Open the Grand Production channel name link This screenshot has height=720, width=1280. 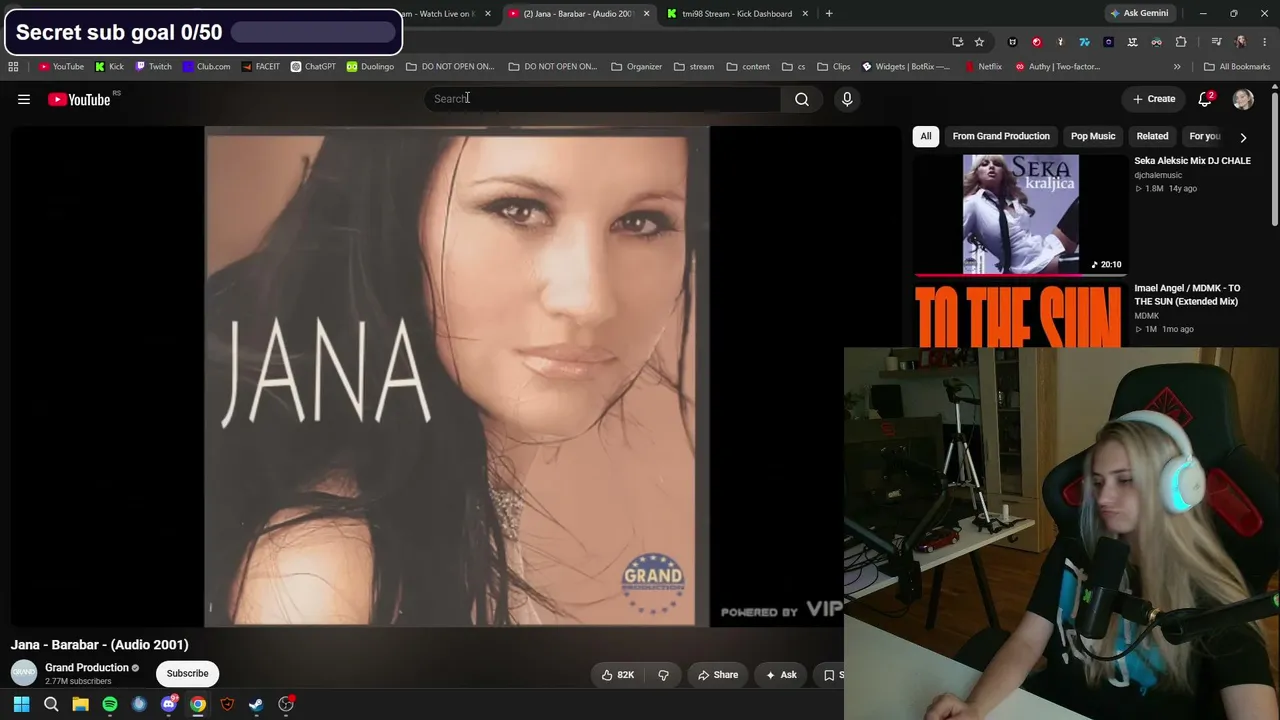(87, 668)
